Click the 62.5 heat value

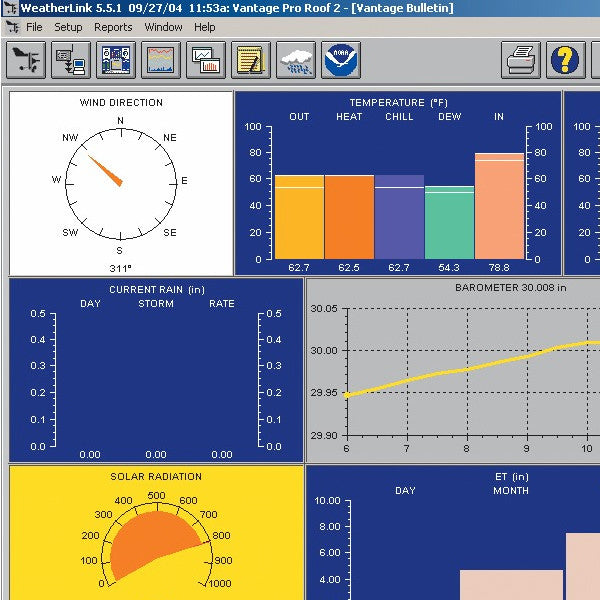point(349,267)
